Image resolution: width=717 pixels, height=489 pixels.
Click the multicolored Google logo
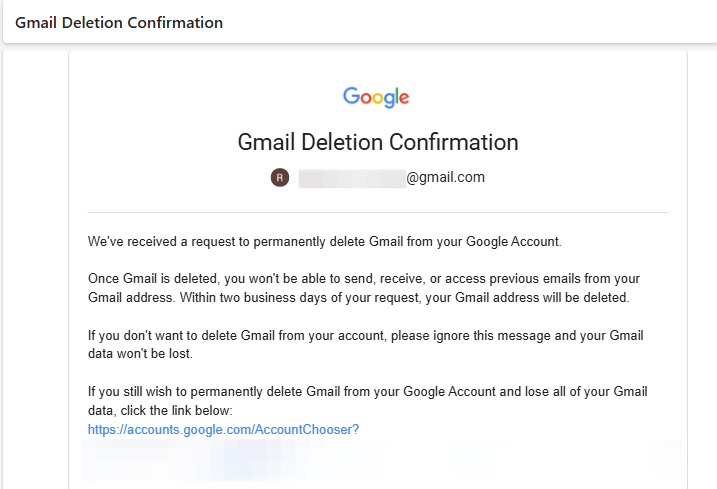[x=376, y=97]
